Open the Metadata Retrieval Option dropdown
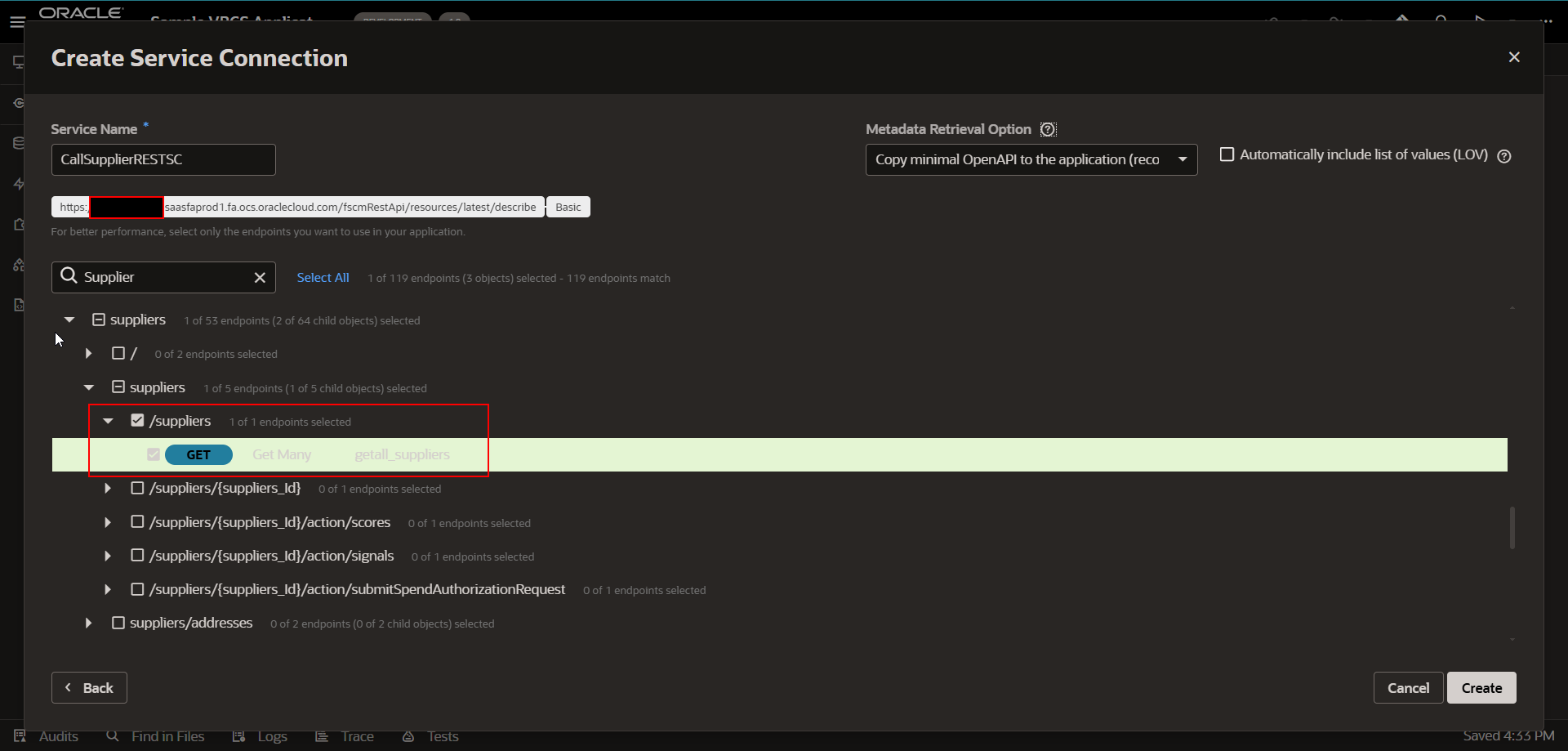 click(1031, 159)
